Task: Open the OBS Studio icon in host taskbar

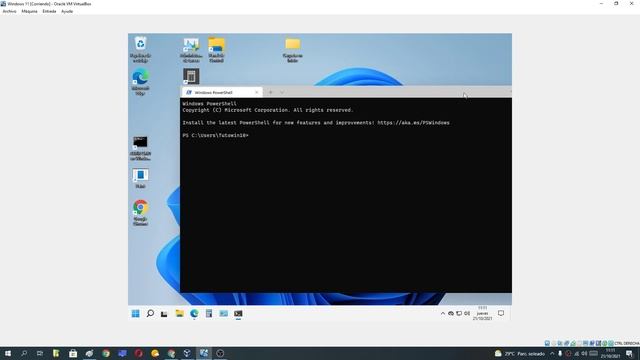Action: click(x=220, y=353)
